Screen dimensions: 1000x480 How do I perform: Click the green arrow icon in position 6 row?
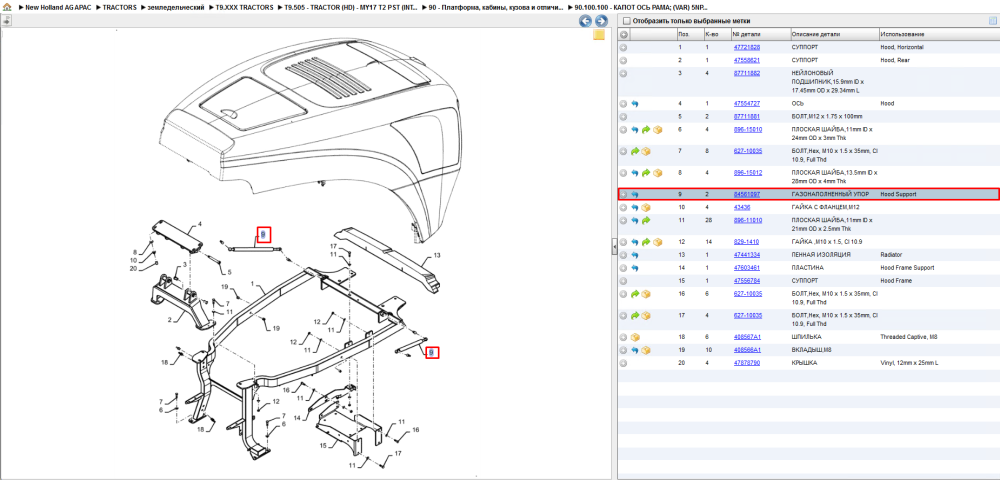645,129
